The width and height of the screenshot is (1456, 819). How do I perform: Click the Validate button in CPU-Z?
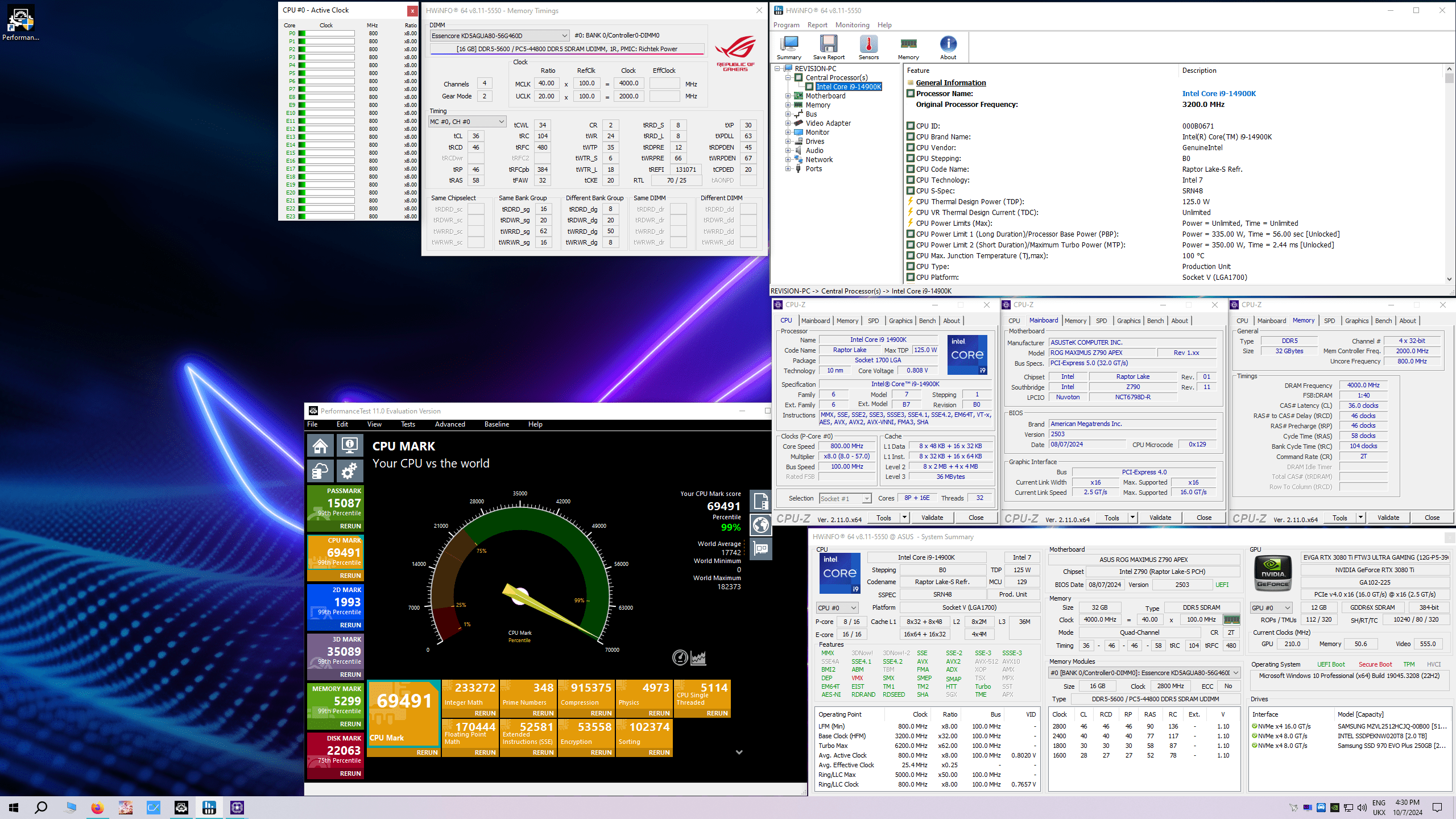pos(932,518)
